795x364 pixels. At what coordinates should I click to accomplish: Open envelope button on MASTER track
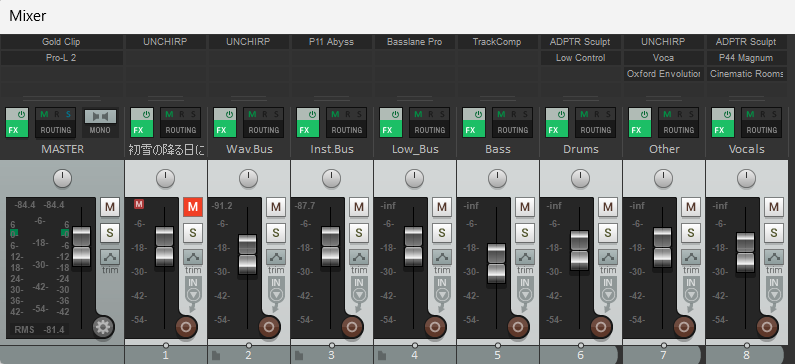pyautogui.click(x=110, y=257)
